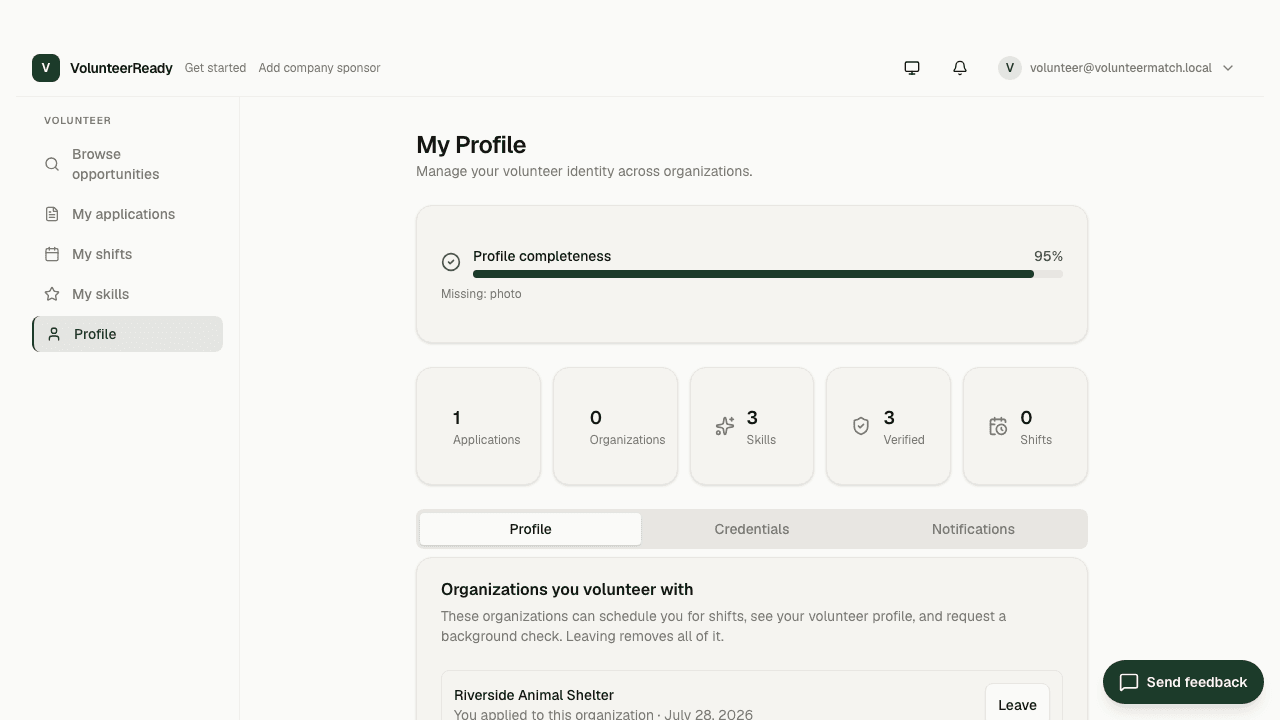Click 'Organizations you volunteer with' heading
Screen dimensions: 1280x720
coord(567,589)
